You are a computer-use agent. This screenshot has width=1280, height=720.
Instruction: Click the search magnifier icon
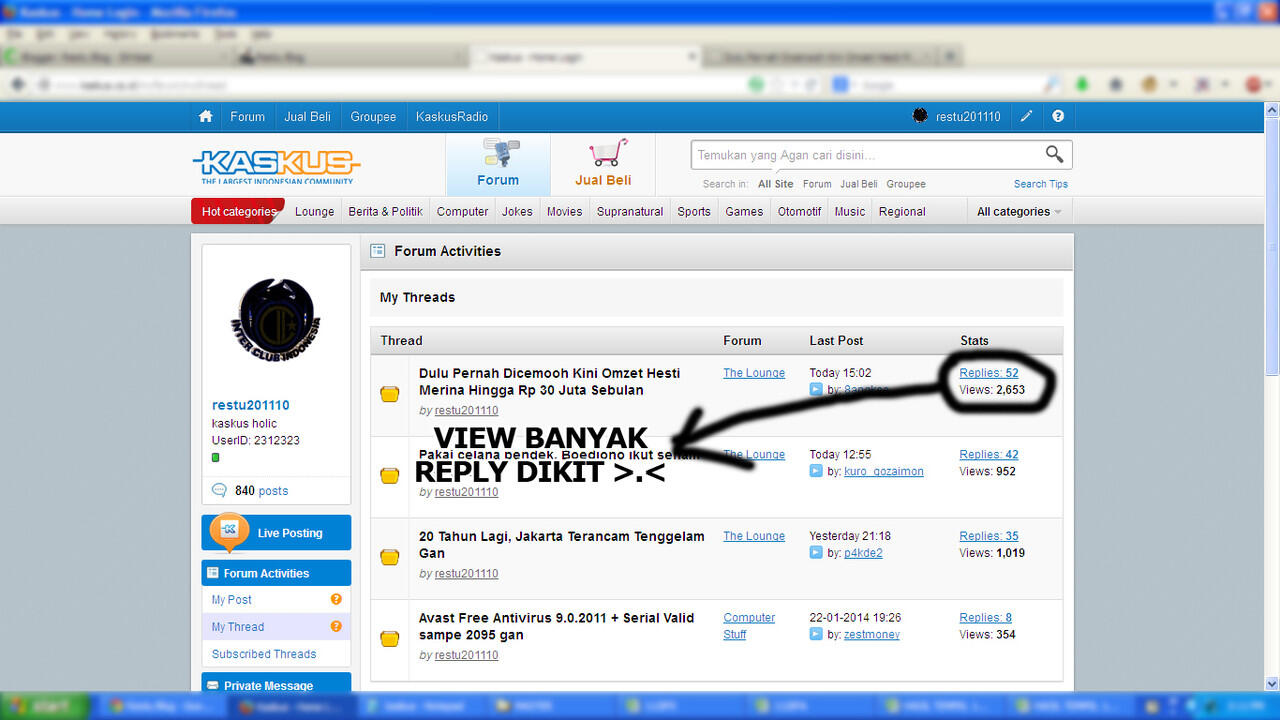[x=1054, y=154]
